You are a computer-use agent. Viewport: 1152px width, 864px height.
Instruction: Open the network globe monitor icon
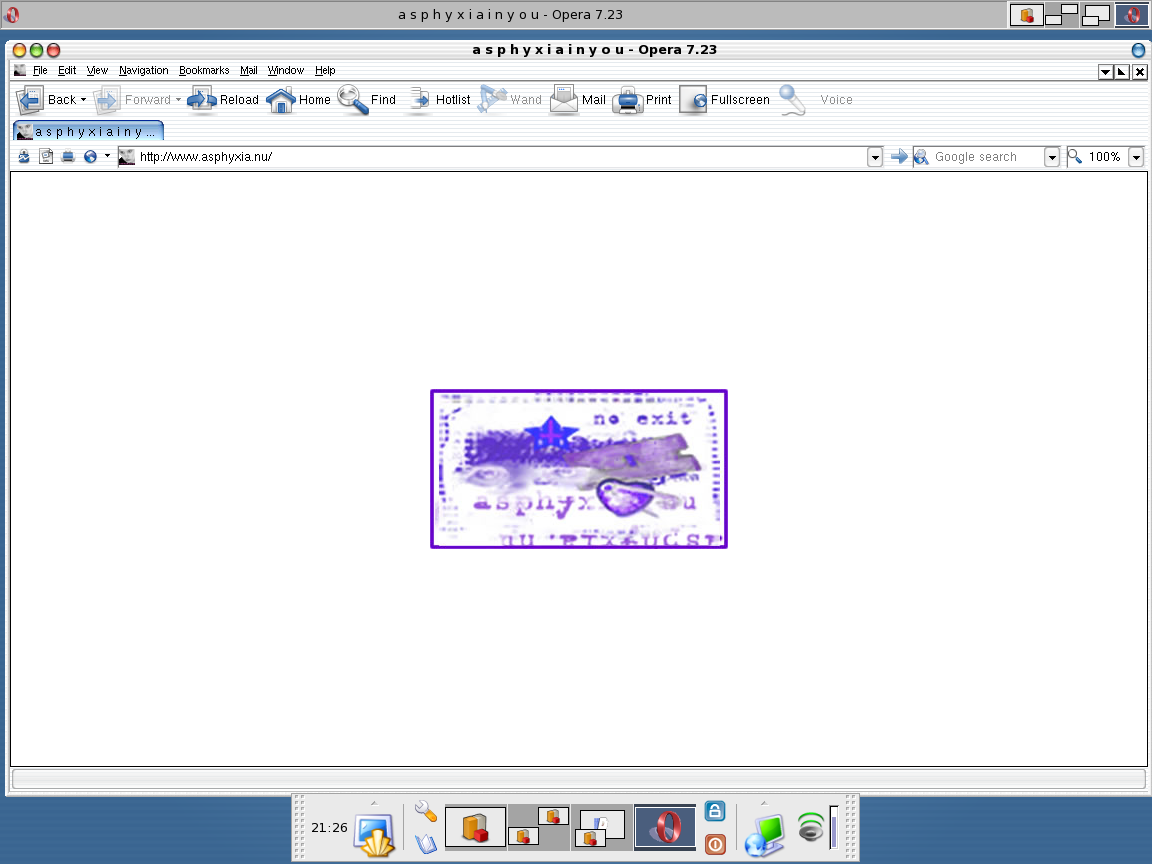click(764, 835)
